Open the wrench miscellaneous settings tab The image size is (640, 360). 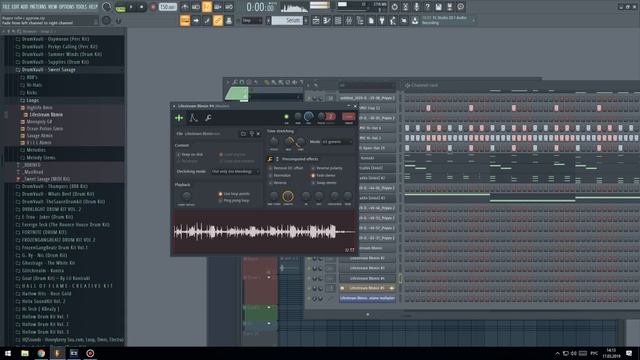point(208,118)
